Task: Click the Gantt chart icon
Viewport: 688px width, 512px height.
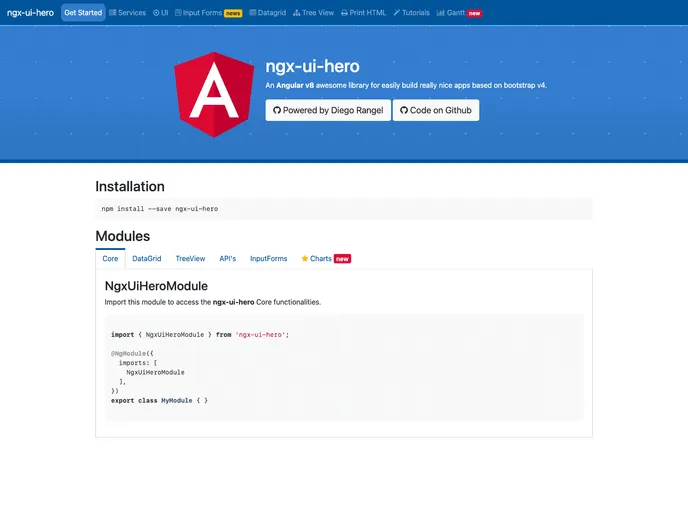Action: click(440, 13)
